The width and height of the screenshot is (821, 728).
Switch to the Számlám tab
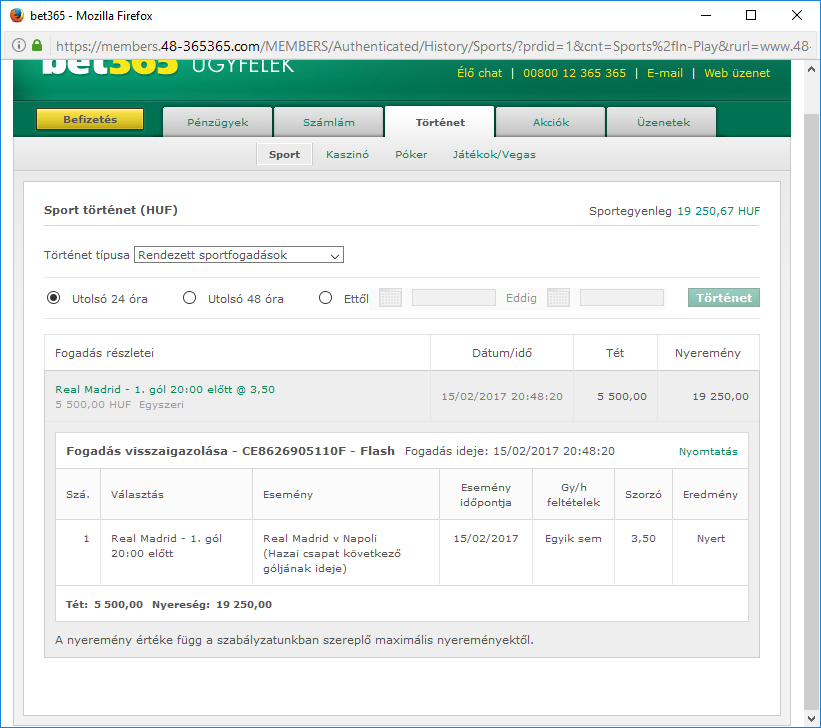[x=329, y=122]
